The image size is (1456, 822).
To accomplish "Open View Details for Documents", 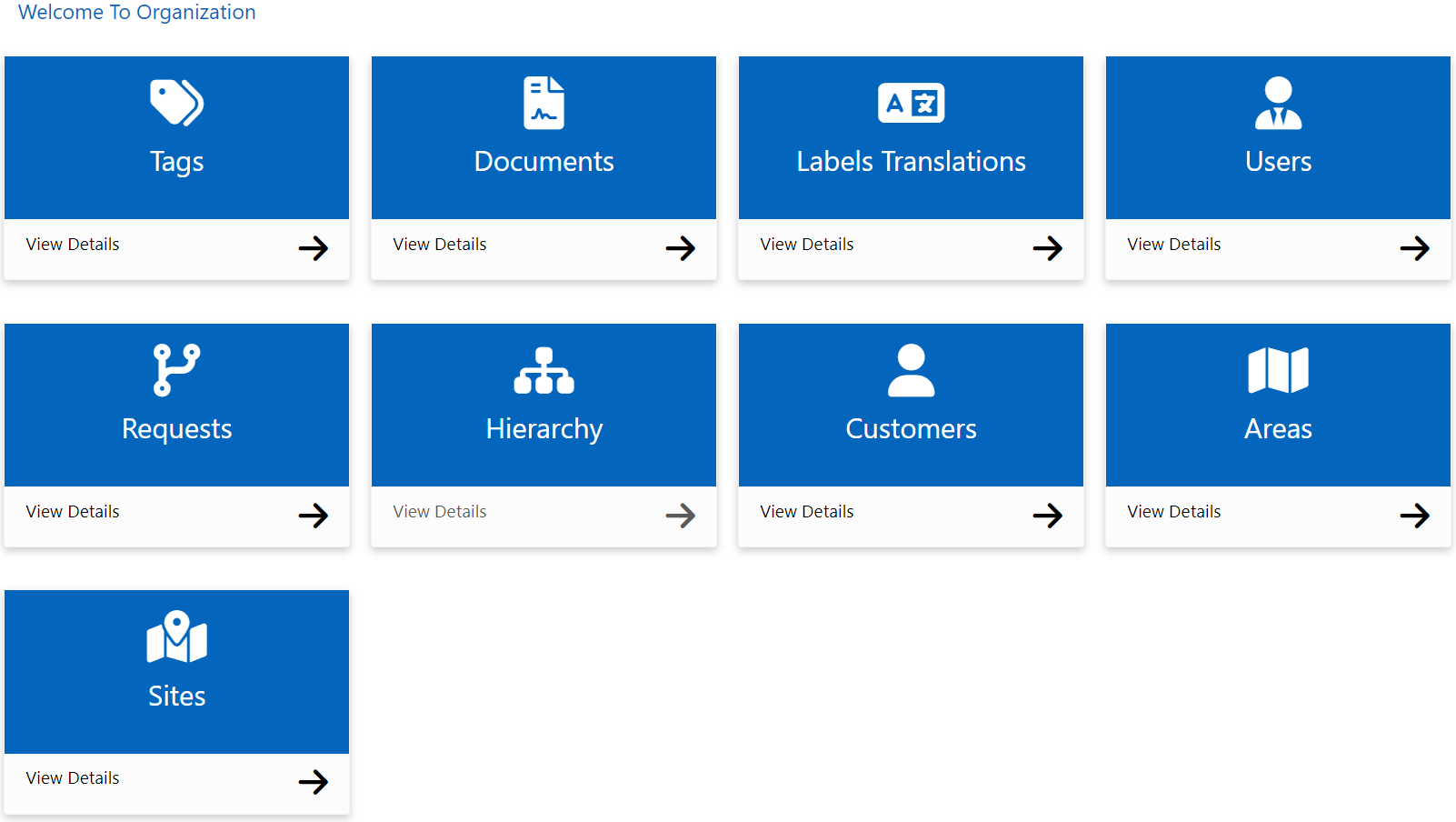I will 439,244.
